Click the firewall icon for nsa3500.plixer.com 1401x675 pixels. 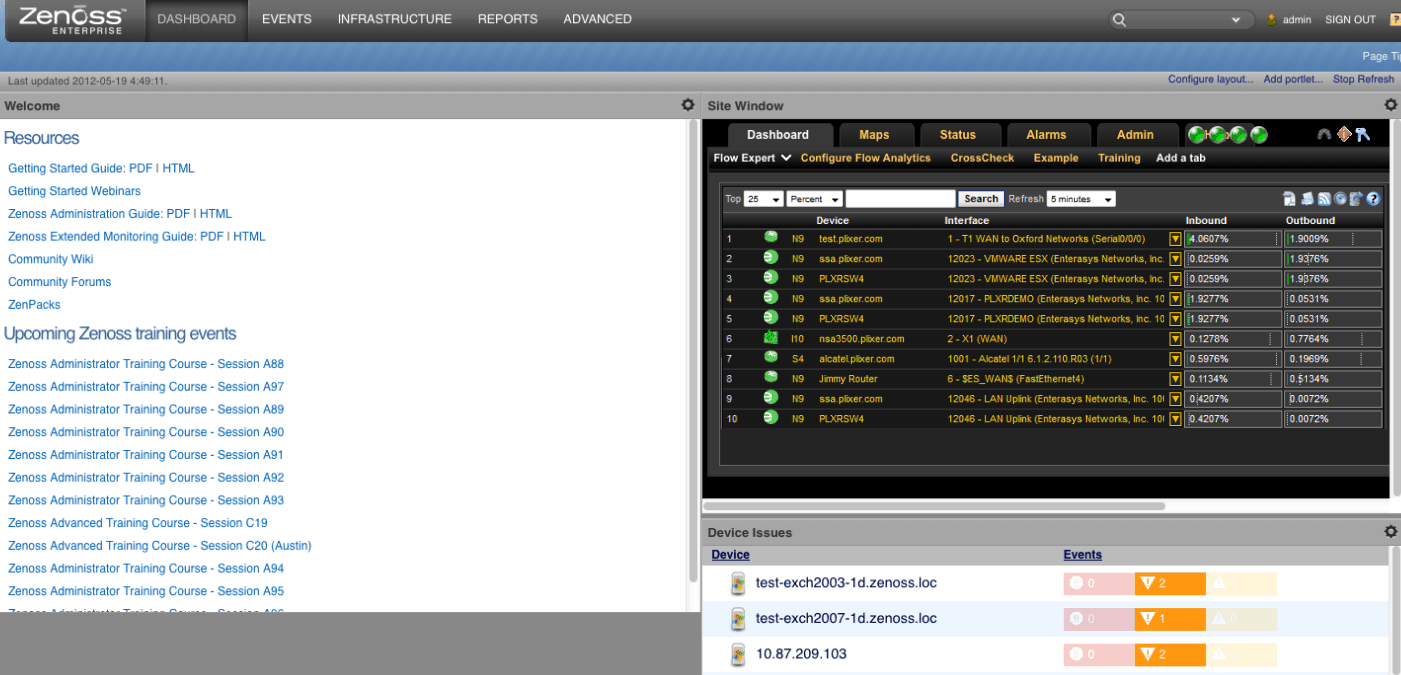click(x=771, y=338)
